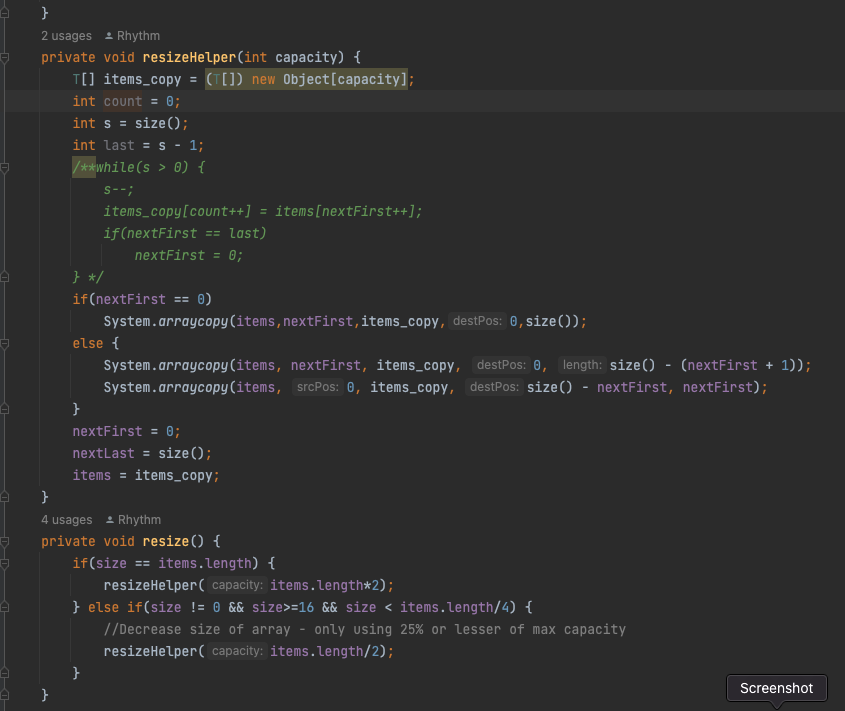Collapse the resize() method fold marker
This screenshot has height=711, width=845.
coord(5,541)
